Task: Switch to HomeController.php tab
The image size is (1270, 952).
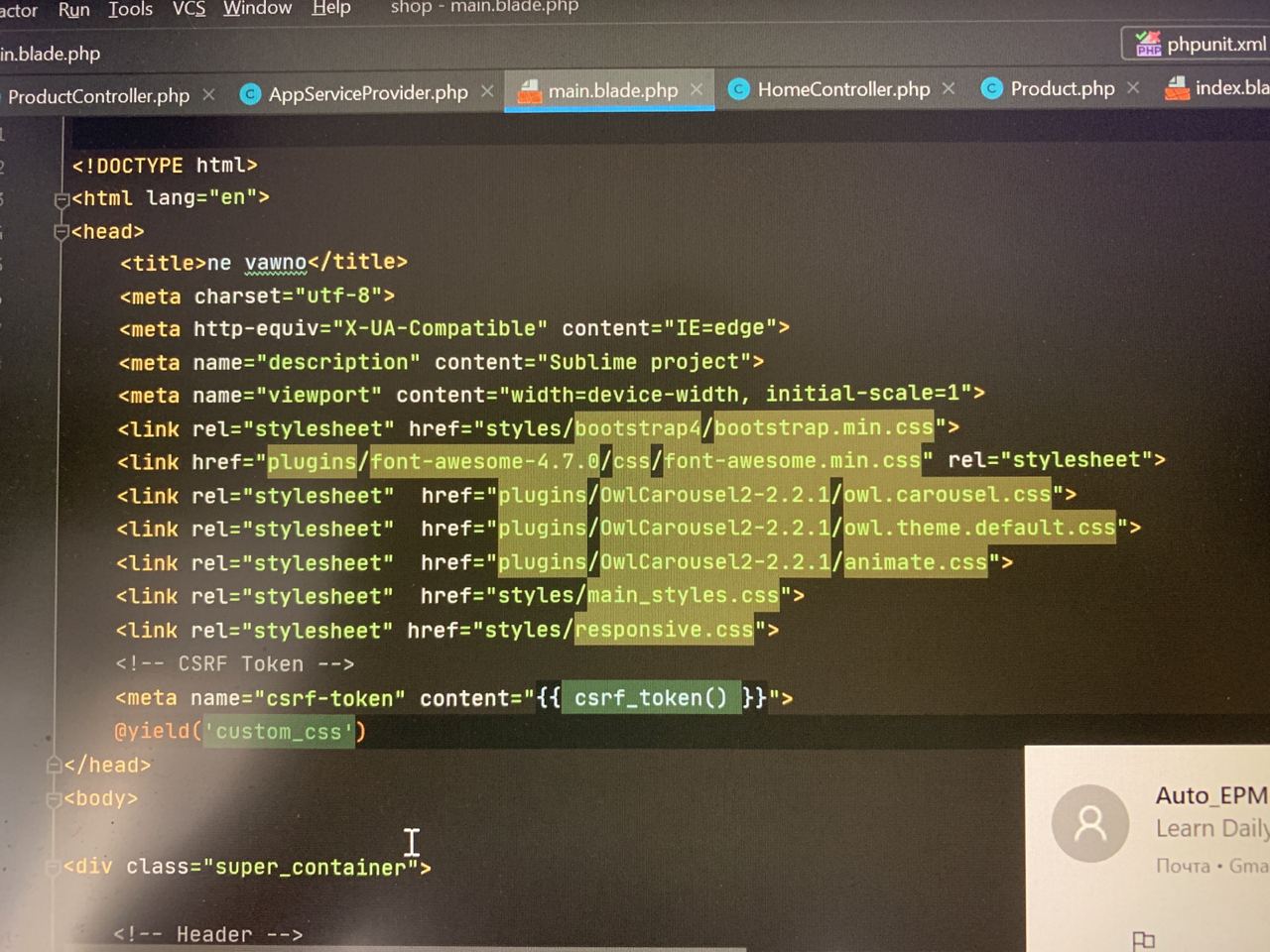Action: coord(843,89)
